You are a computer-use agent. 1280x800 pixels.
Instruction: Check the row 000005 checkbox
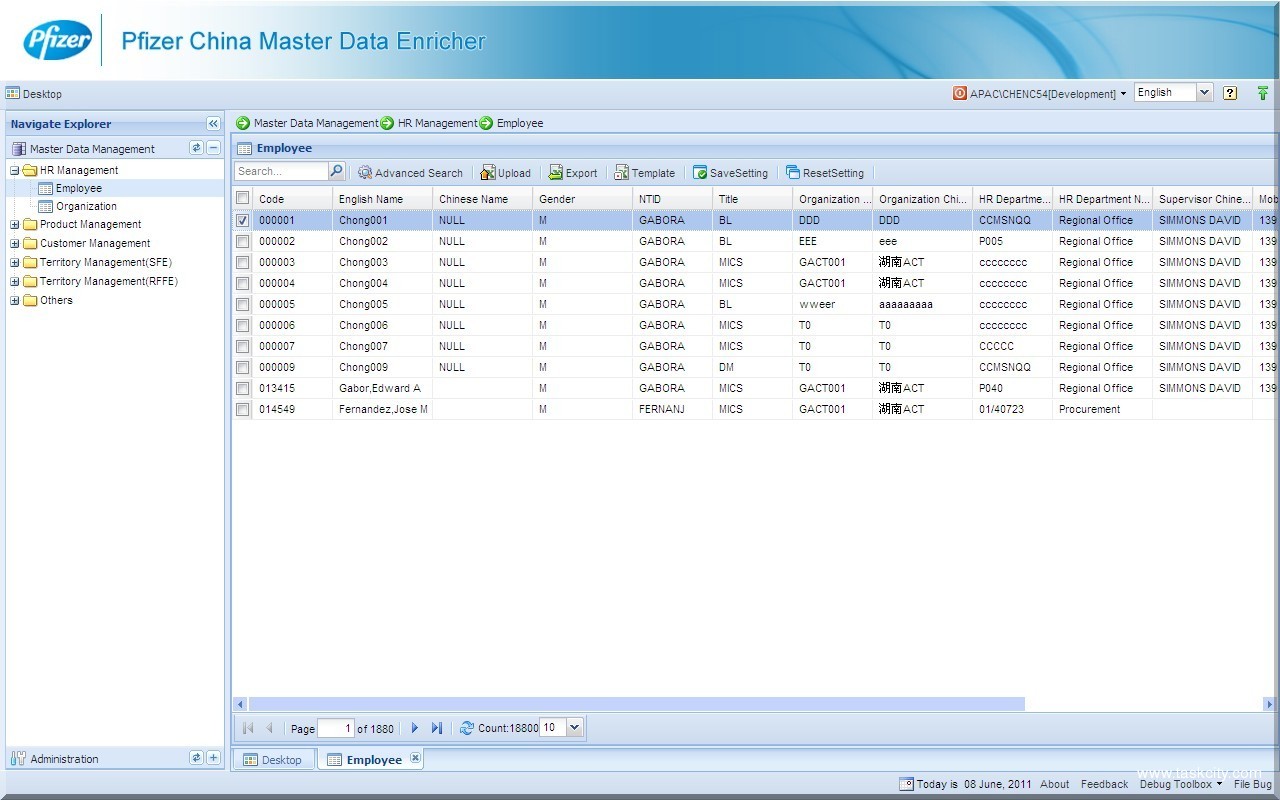(x=242, y=304)
